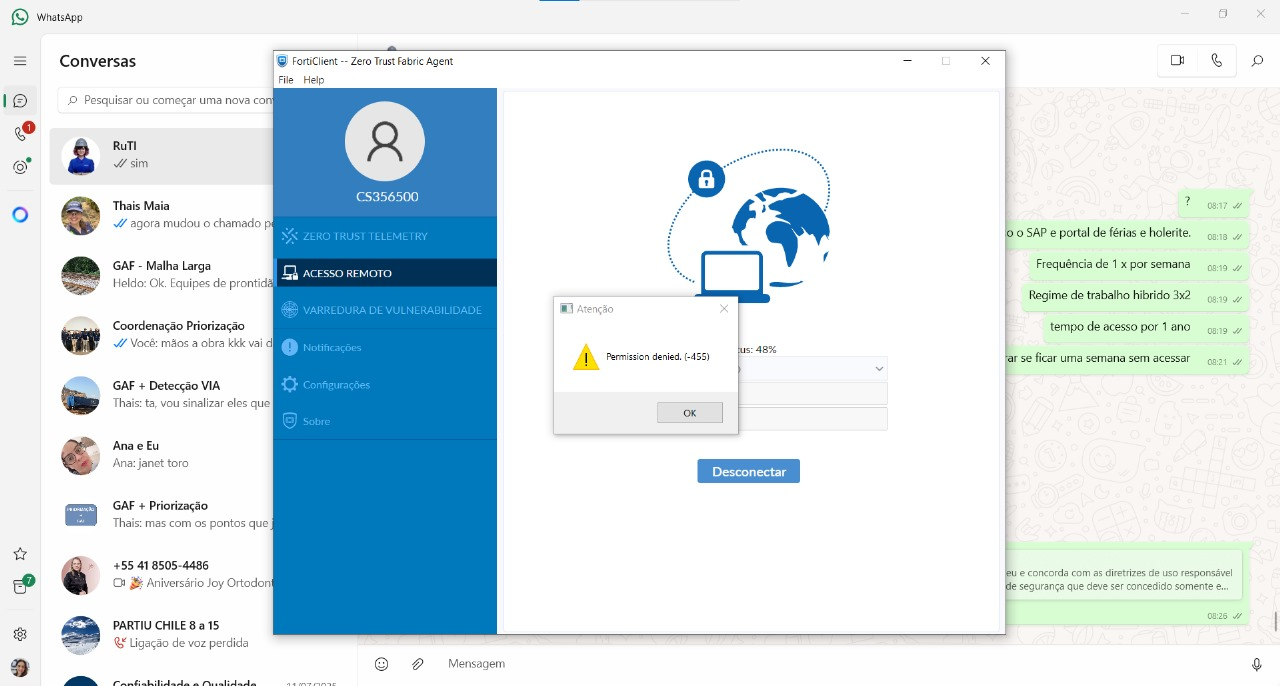The image size is (1280, 686).
Task: Click the Notificações exclamation icon
Action: tap(290, 347)
